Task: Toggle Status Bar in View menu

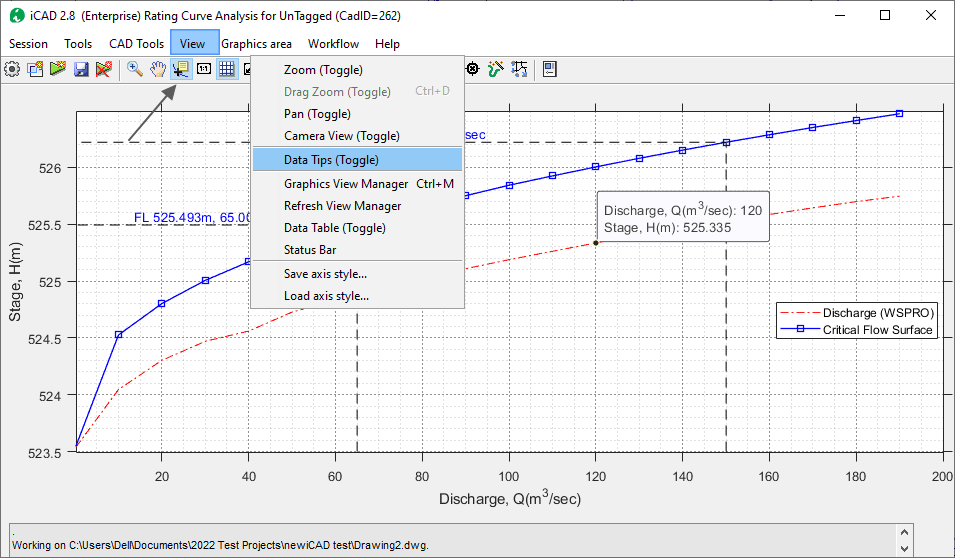Action: point(310,250)
